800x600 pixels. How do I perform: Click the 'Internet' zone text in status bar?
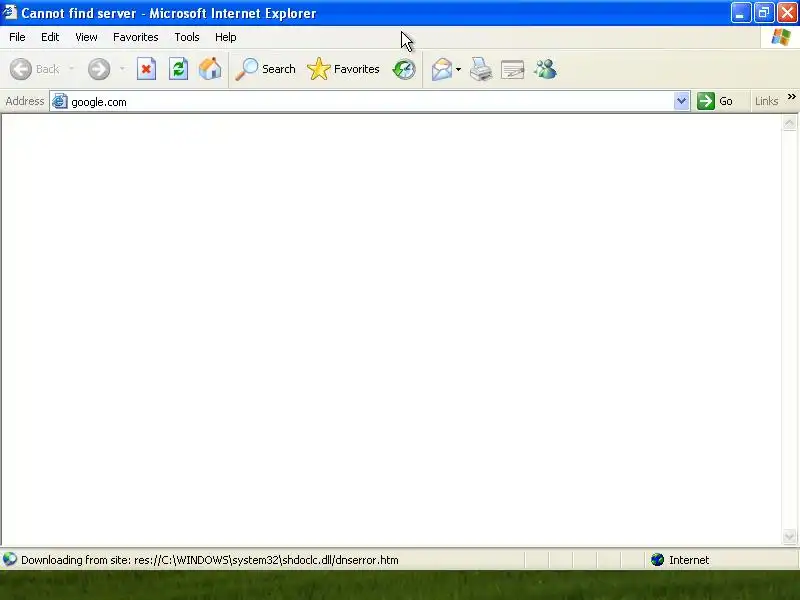689,560
